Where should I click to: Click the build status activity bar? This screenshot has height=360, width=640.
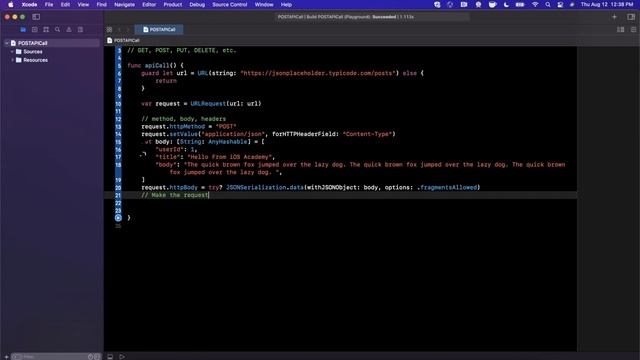371,17
